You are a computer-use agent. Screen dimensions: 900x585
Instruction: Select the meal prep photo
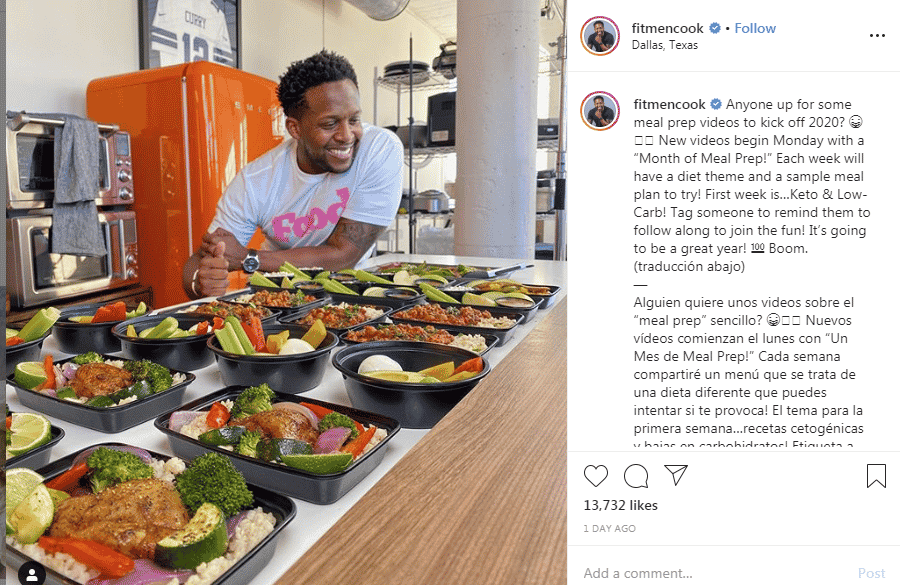(286, 293)
